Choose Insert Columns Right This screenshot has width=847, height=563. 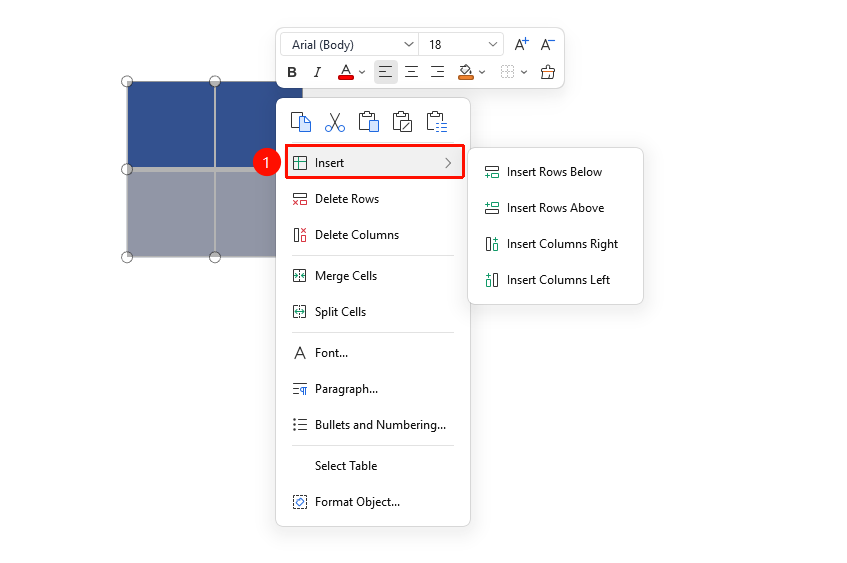point(555,244)
